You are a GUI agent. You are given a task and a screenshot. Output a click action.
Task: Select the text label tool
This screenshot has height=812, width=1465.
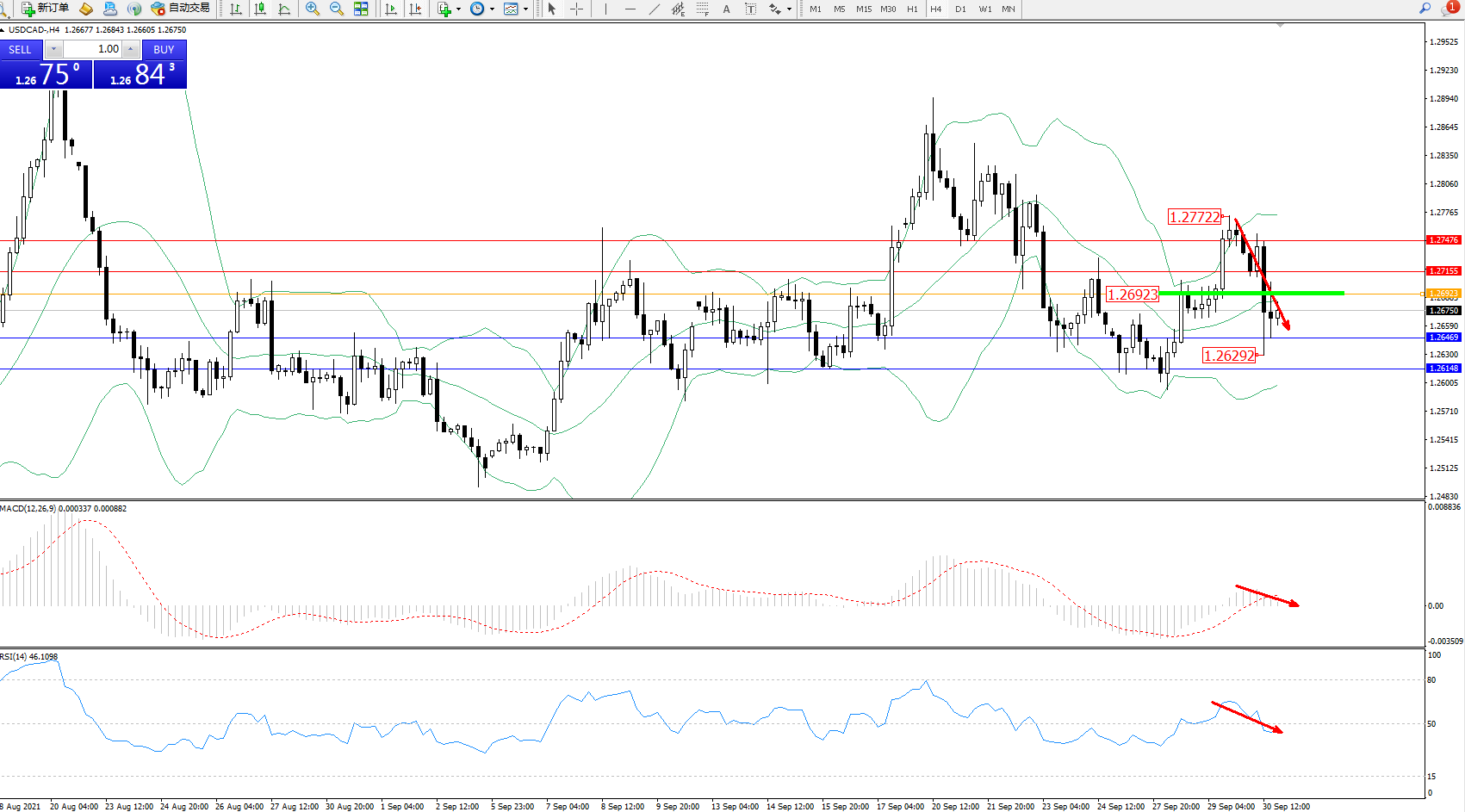(x=750, y=9)
